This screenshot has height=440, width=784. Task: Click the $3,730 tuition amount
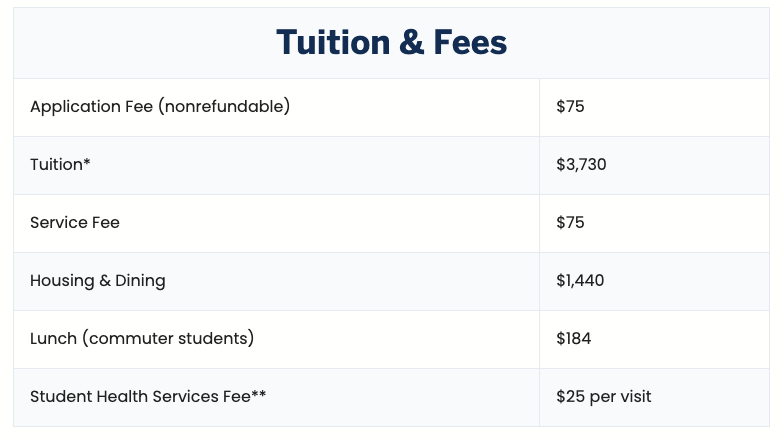581,164
